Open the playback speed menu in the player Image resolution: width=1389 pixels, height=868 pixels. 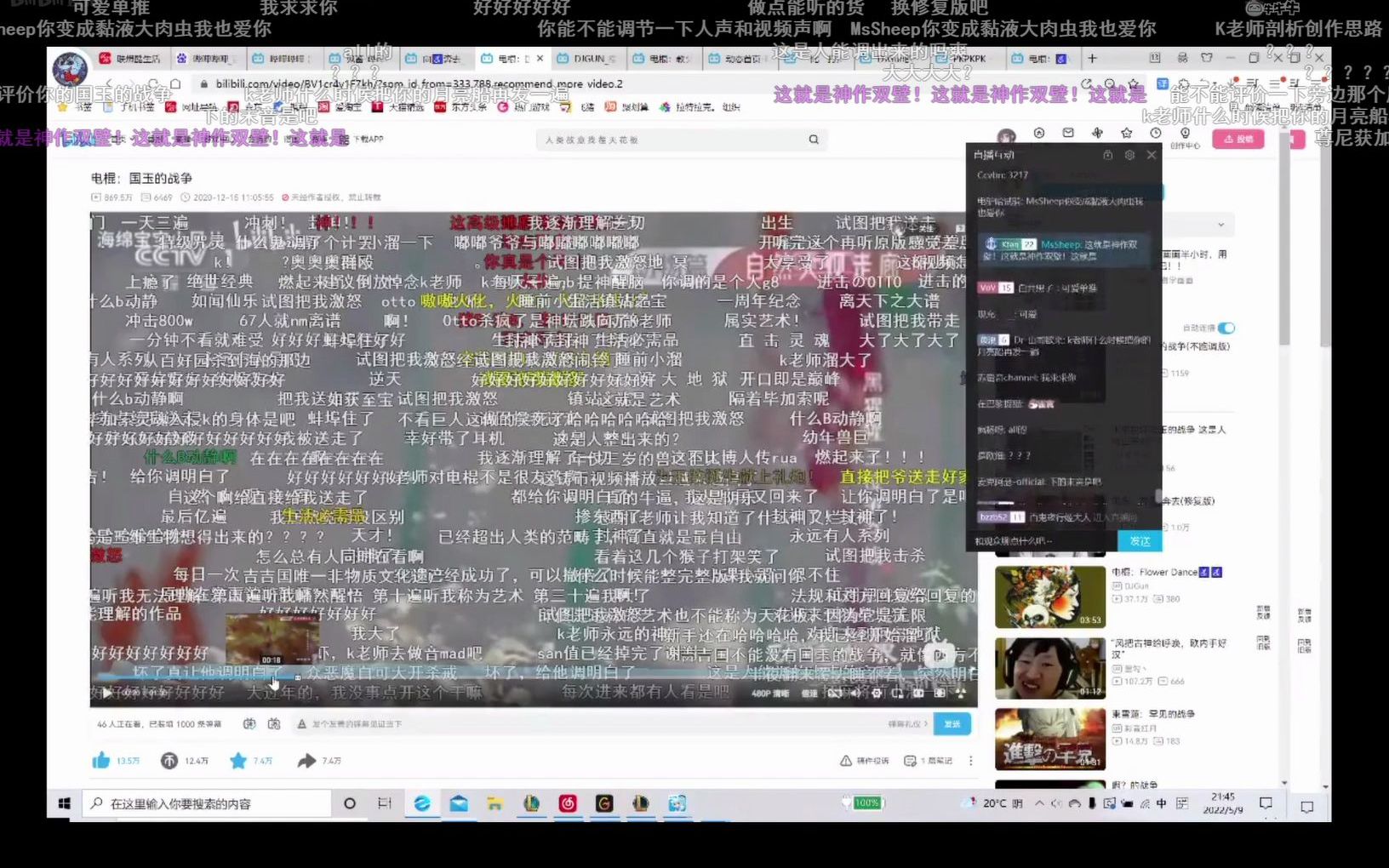click(810, 694)
